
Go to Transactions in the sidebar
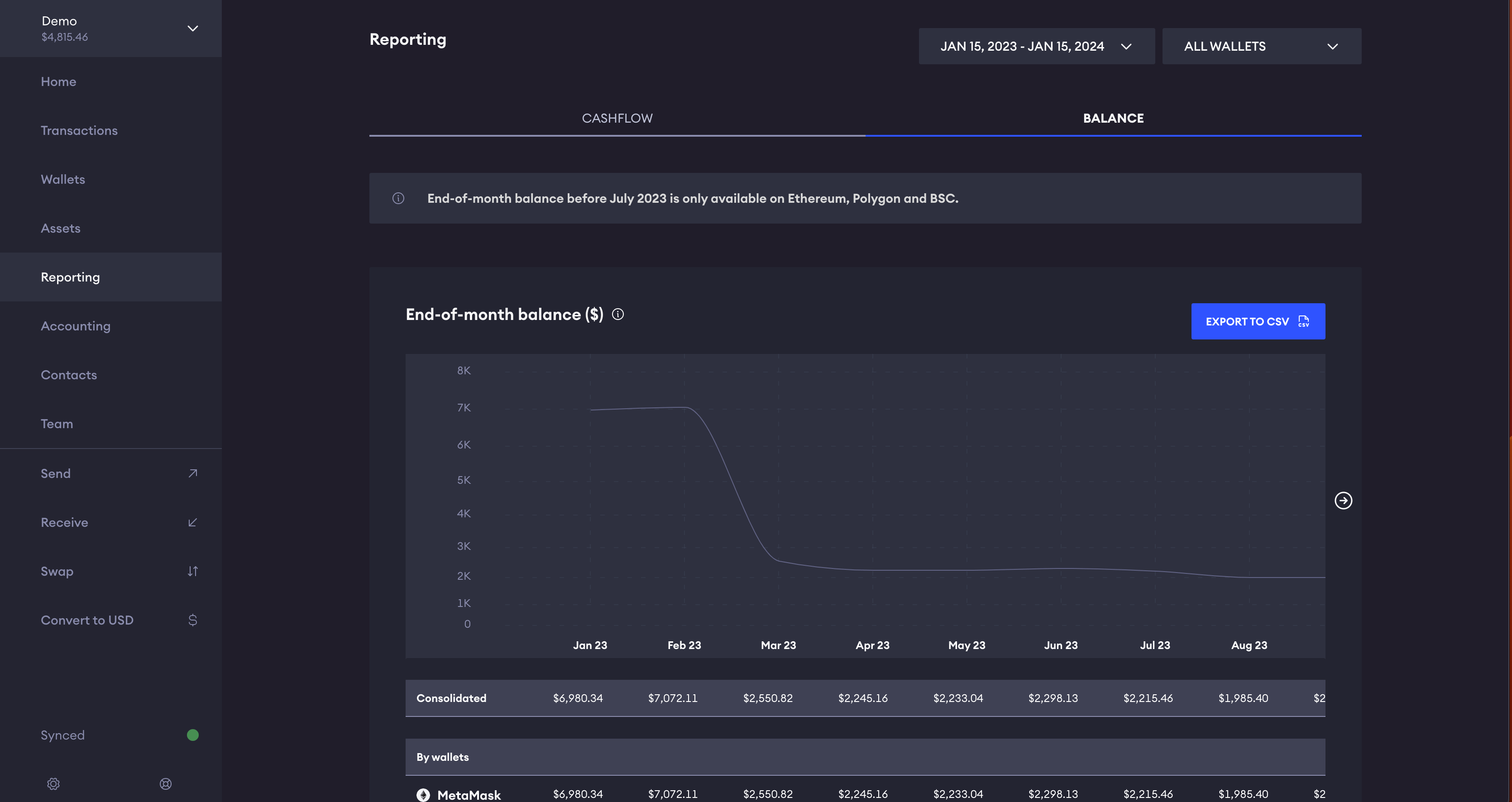click(x=79, y=131)
